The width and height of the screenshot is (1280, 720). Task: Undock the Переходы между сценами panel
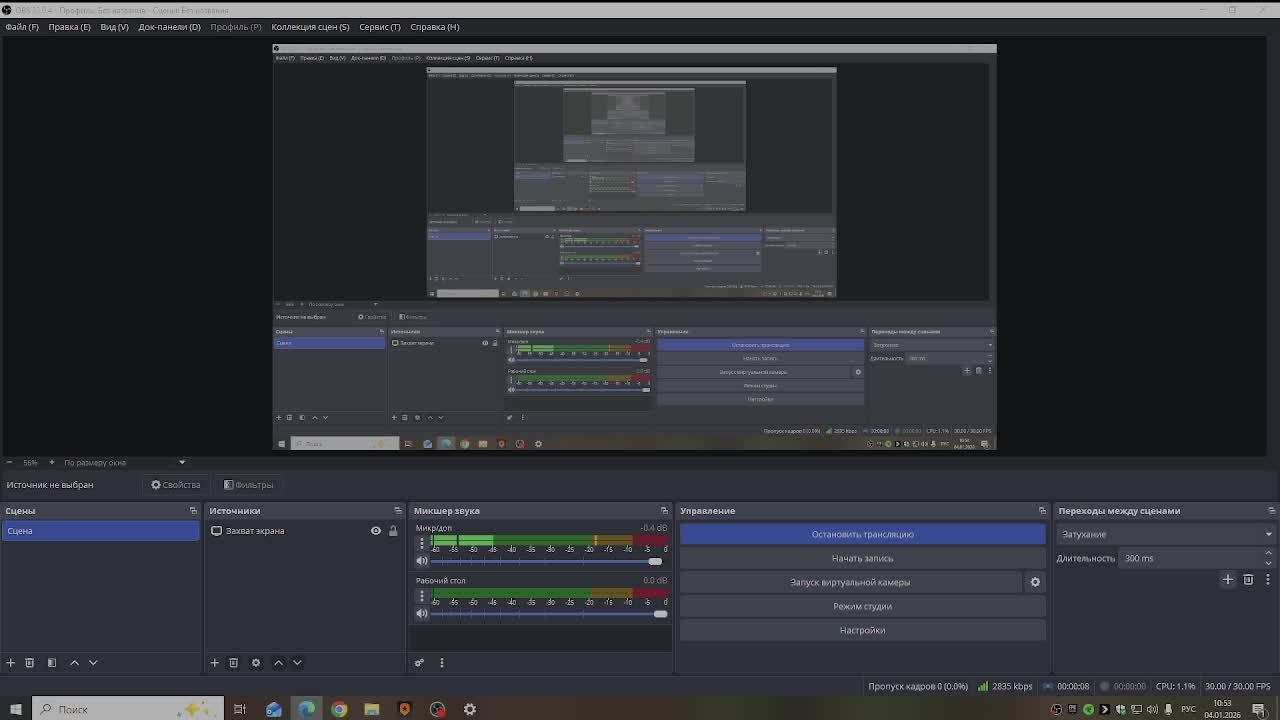click(1270, 511)
